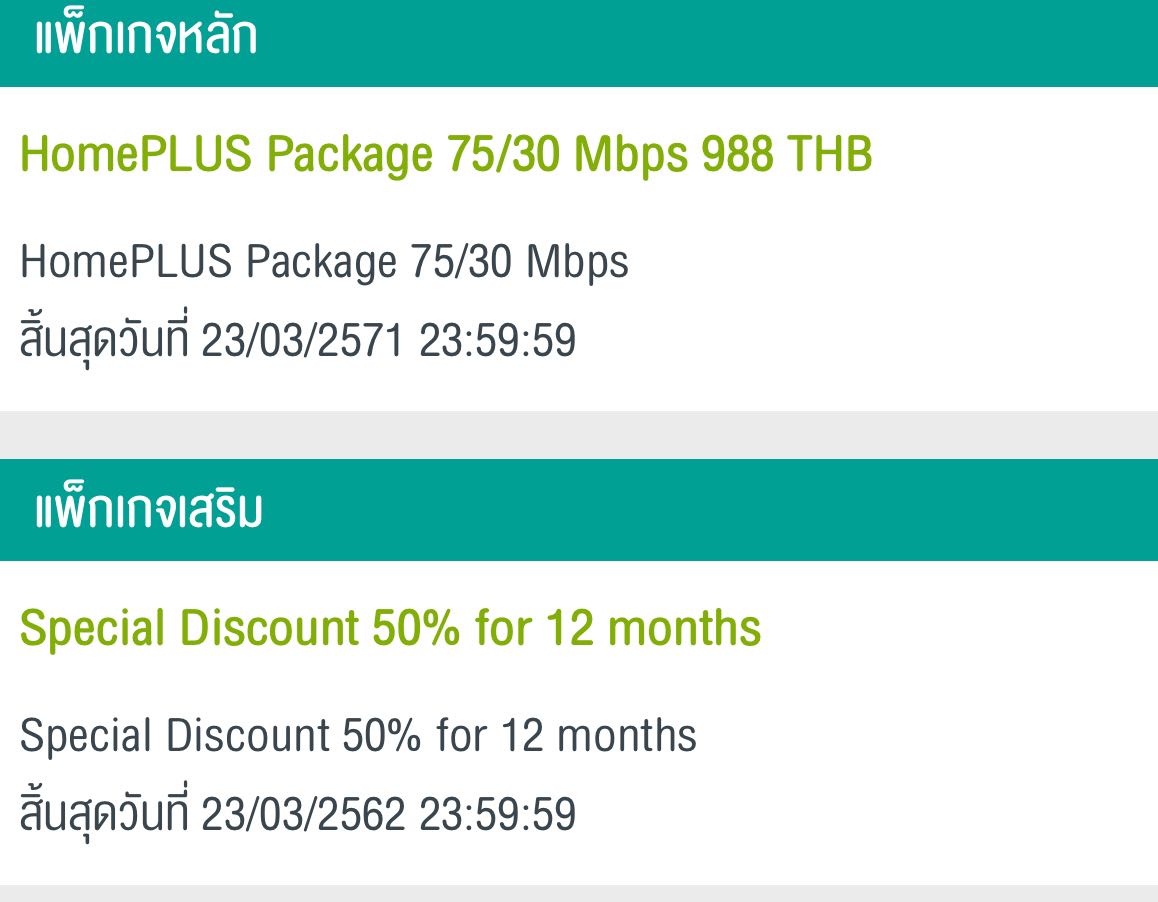Tap the แพ็กเกจเสริม section header
Screen dimensions: 1158x902
pos(149,511)
